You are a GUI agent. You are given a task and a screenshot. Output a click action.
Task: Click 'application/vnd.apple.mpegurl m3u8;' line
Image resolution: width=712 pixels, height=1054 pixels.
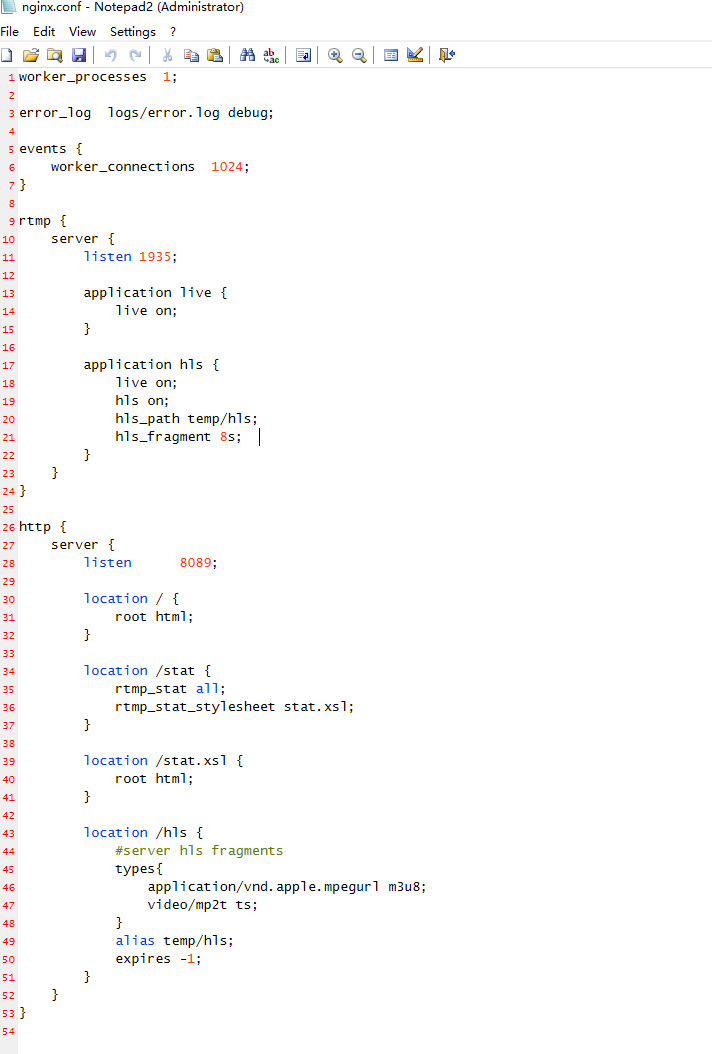pyautogui.click(x=287, y=887)
